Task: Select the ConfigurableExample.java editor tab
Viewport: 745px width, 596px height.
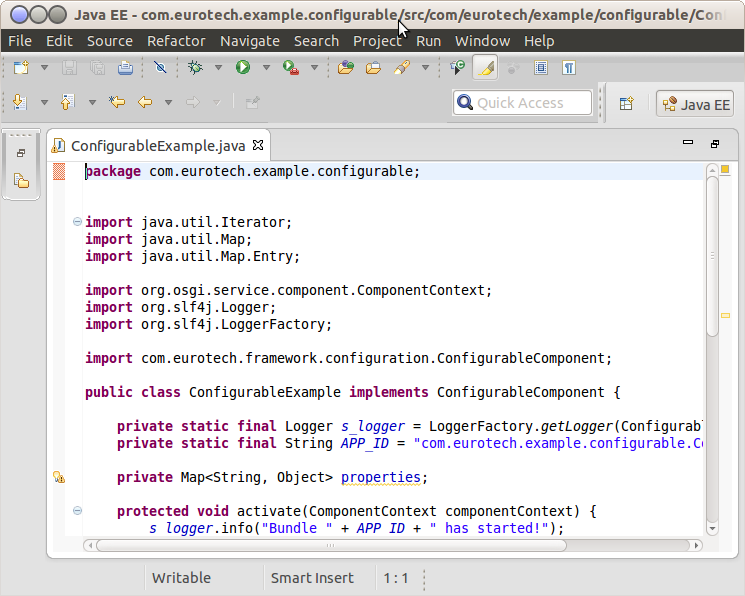Action: (158, 145)
